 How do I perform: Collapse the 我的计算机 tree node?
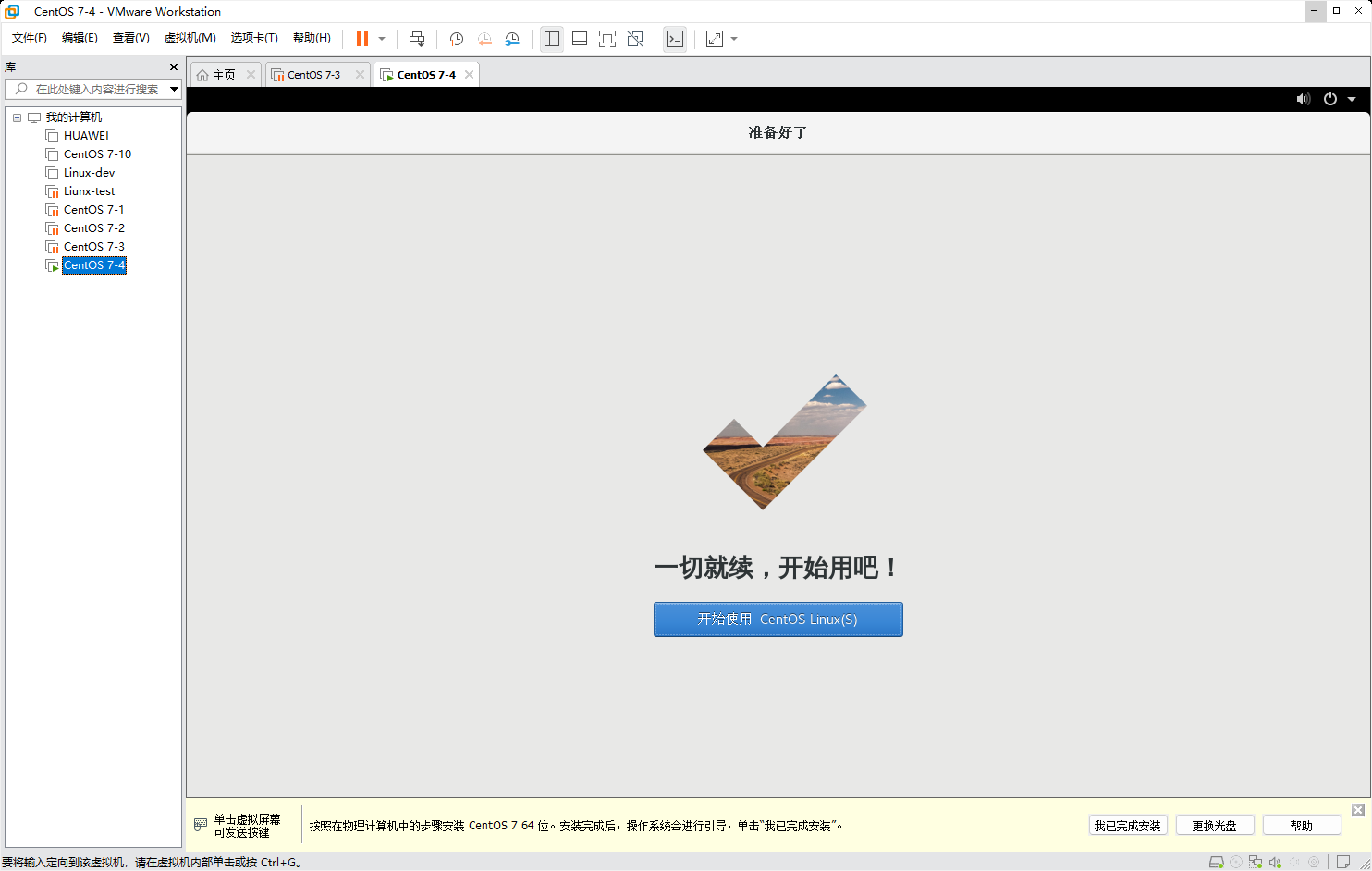17,117
